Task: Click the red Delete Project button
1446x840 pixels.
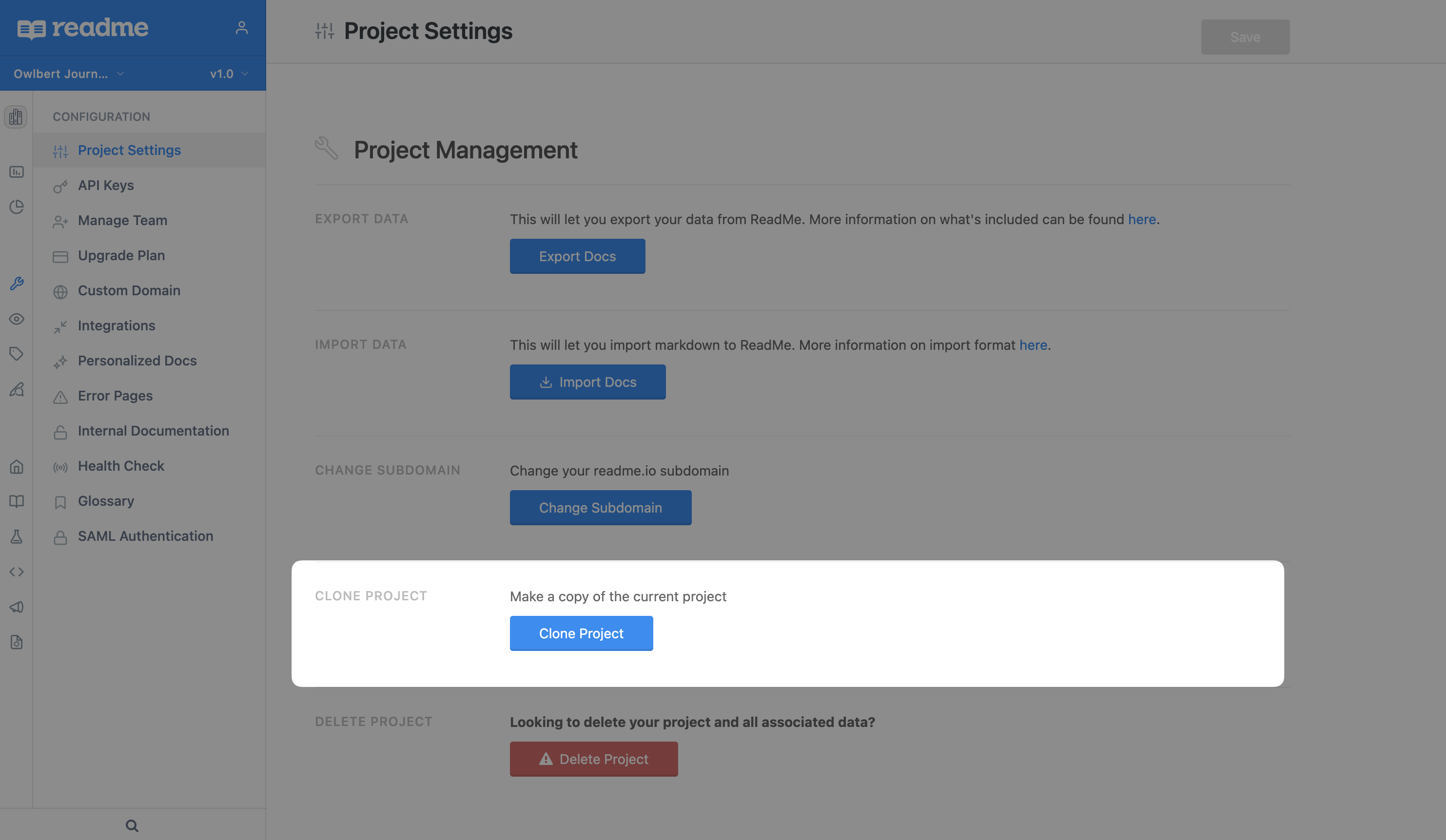Action: [x=593, y=759]
